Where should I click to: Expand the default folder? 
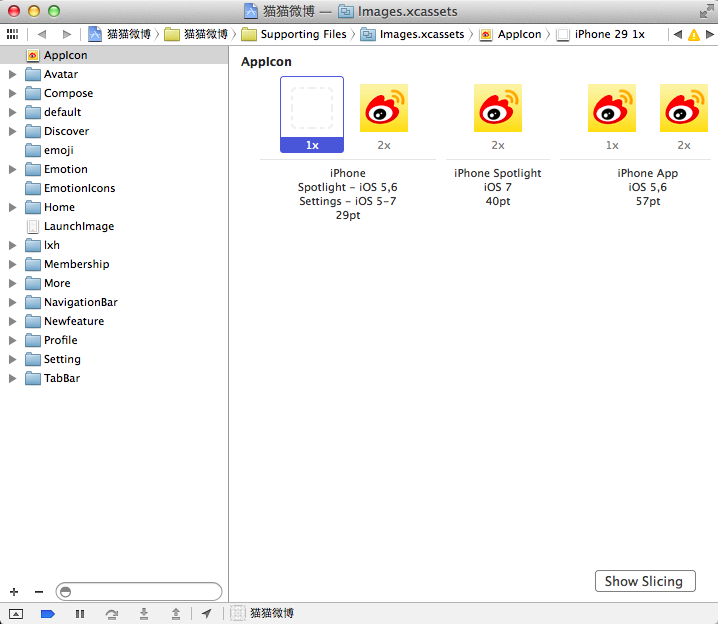click(13, 112)
